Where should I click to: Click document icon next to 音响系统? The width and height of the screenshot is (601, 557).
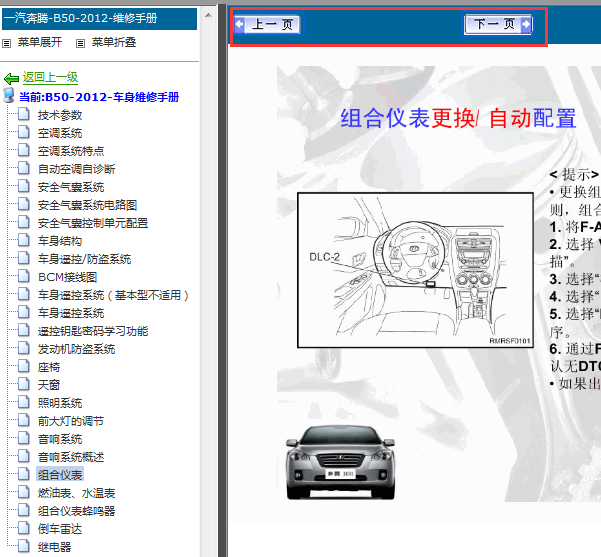click(24, 438)
